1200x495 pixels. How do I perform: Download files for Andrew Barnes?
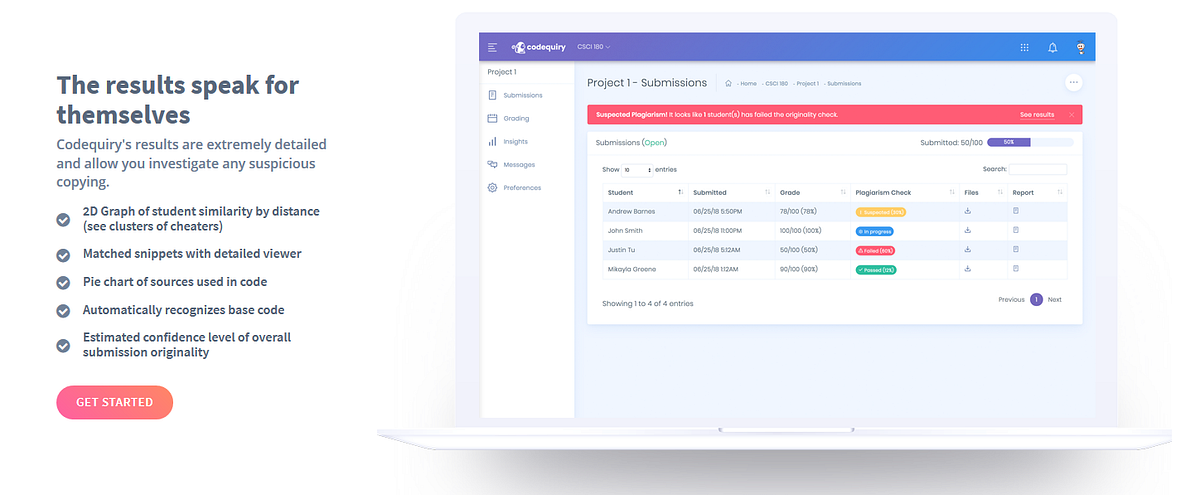(967, 211)
